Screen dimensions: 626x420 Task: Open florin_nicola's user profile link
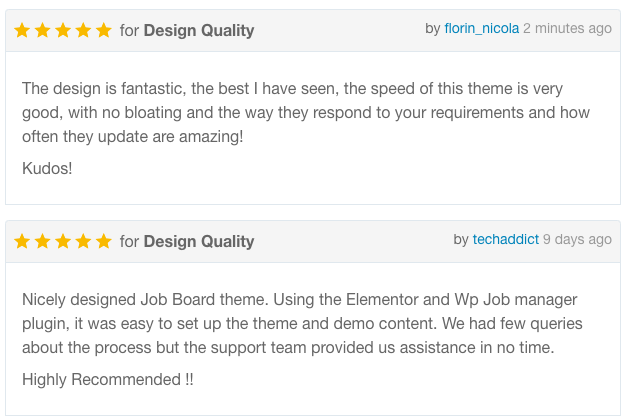point(481,29)
